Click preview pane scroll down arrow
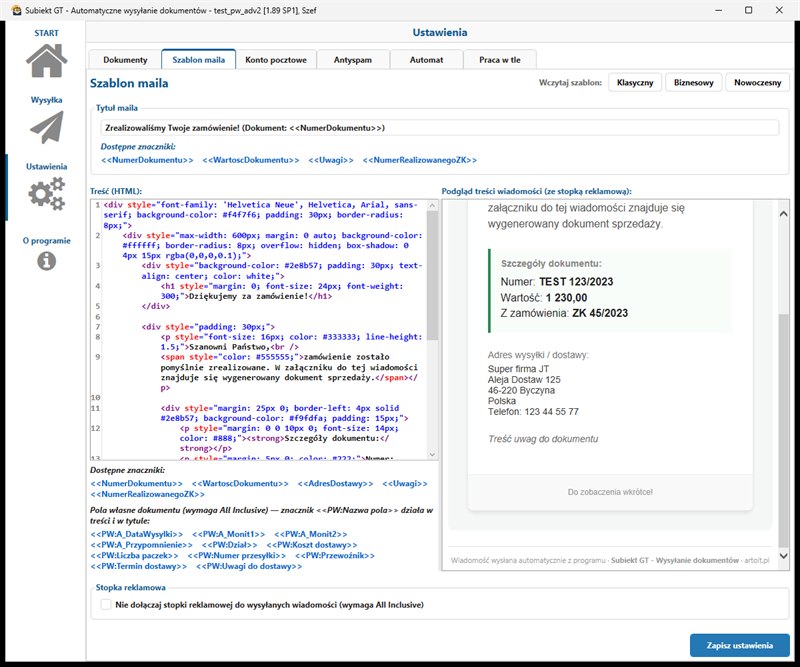This screenshot has width=800, height=667. [x=784, y=555]
